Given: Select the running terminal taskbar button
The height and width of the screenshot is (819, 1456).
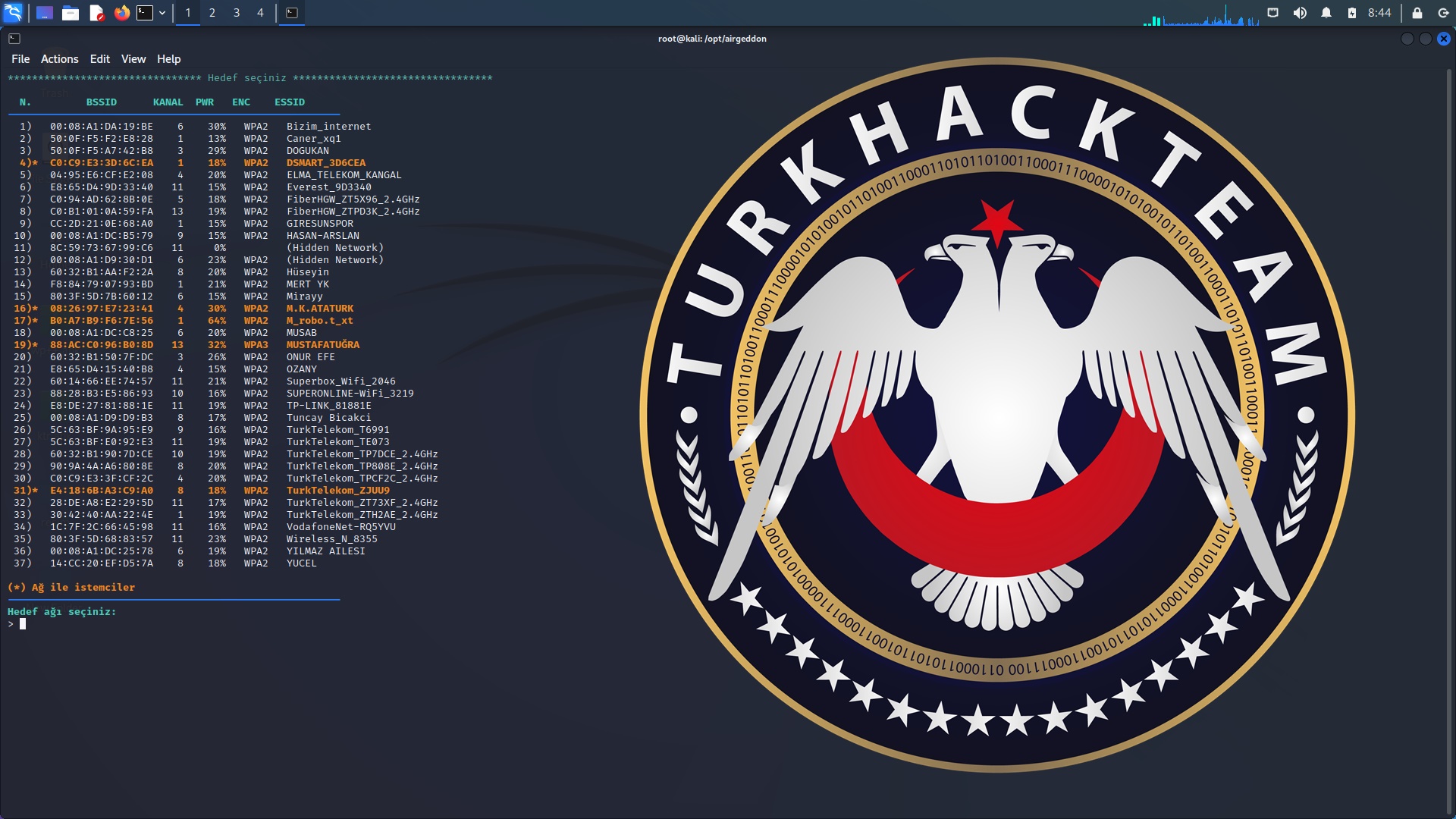Looking at the screenshot, I should [x=292, y=13].
